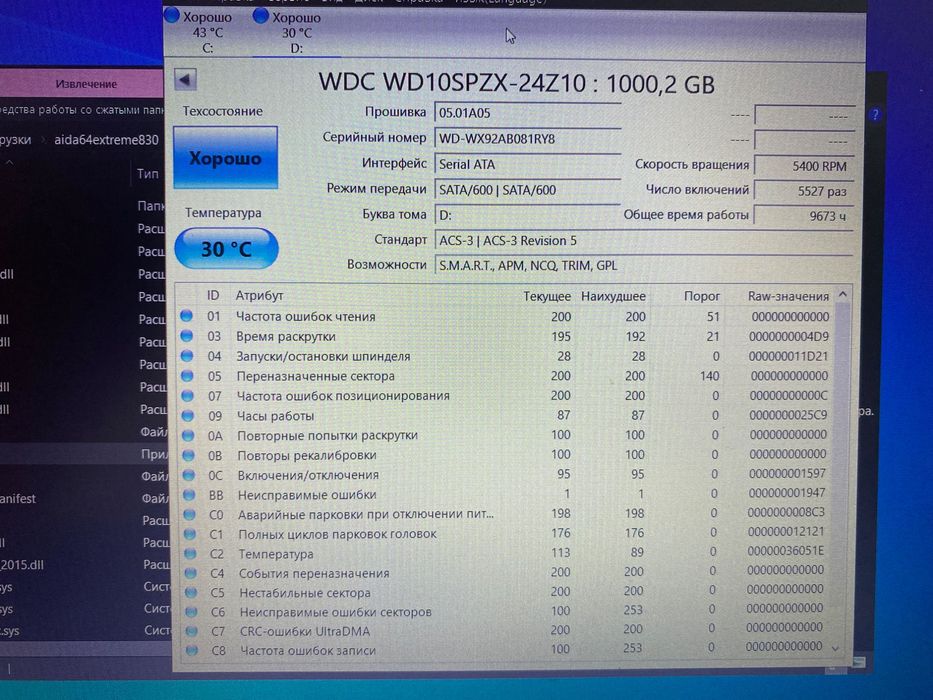Click aida64extreme830 in Explorer address path
Image resolution: width=933 pixels, height=700 pixels.
107,140
